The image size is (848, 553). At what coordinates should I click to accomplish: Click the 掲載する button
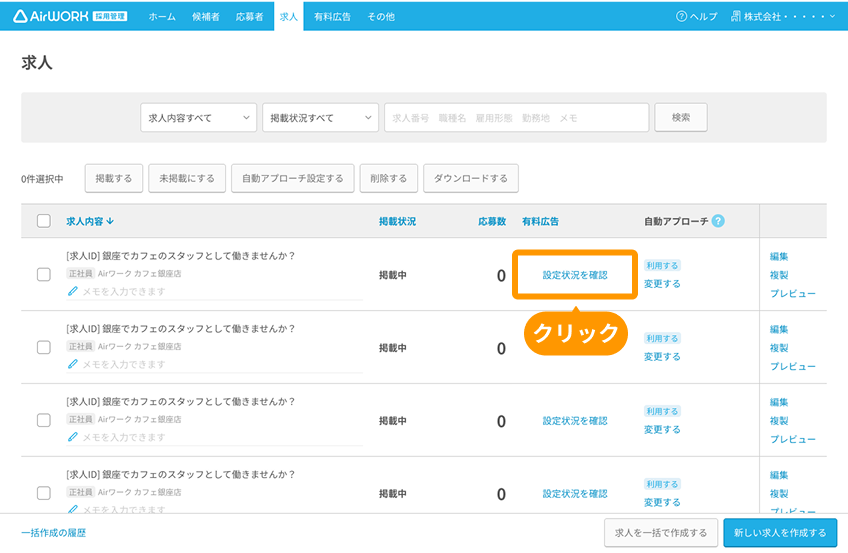click(x=114, y=178)
